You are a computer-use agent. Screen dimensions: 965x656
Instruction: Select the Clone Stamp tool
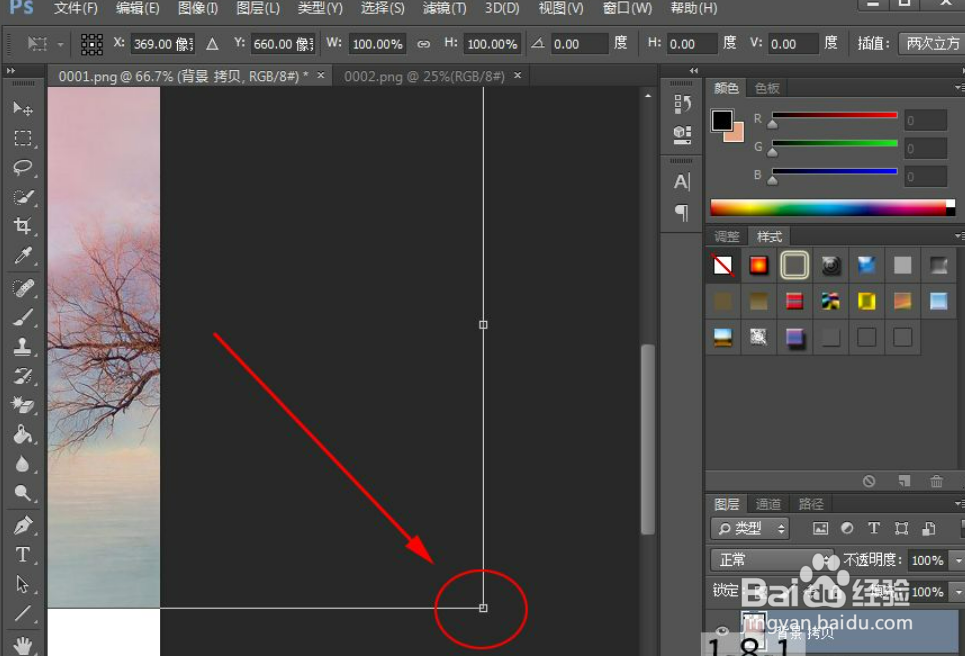23,346
